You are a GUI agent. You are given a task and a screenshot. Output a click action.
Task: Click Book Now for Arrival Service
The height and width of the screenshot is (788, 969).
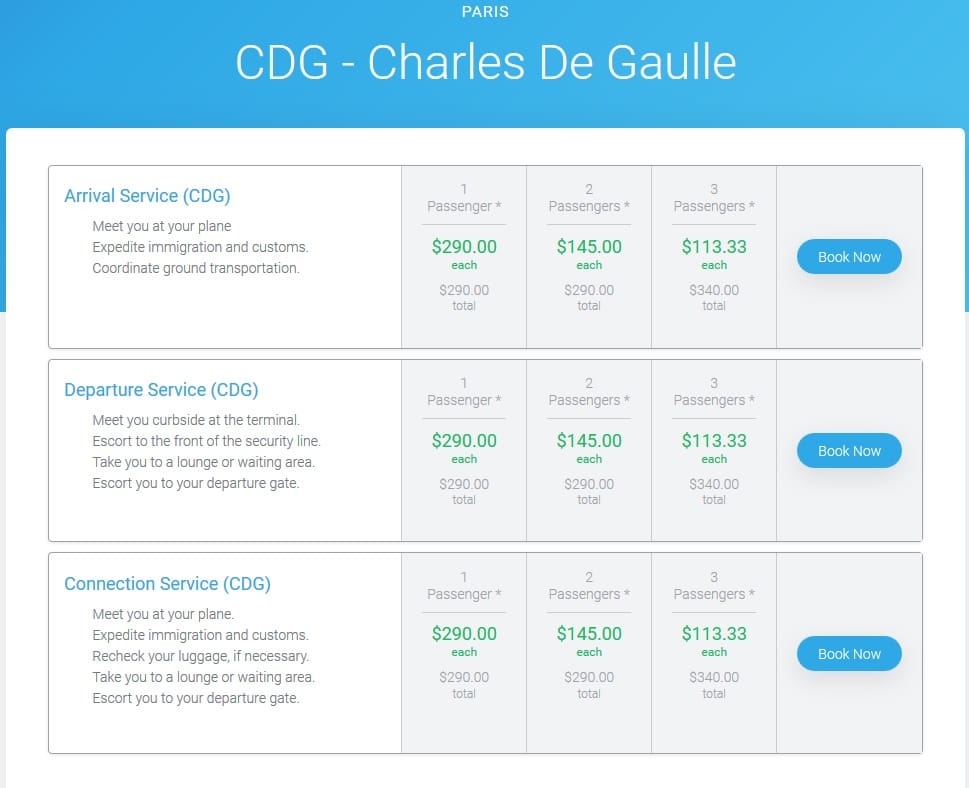848,256
